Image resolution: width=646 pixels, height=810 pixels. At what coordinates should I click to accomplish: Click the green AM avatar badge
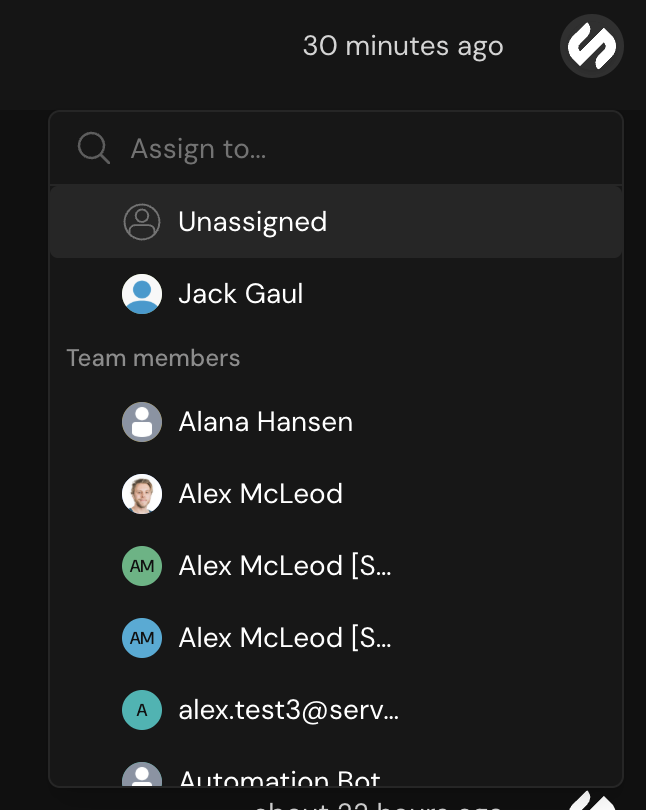(142, 566)
